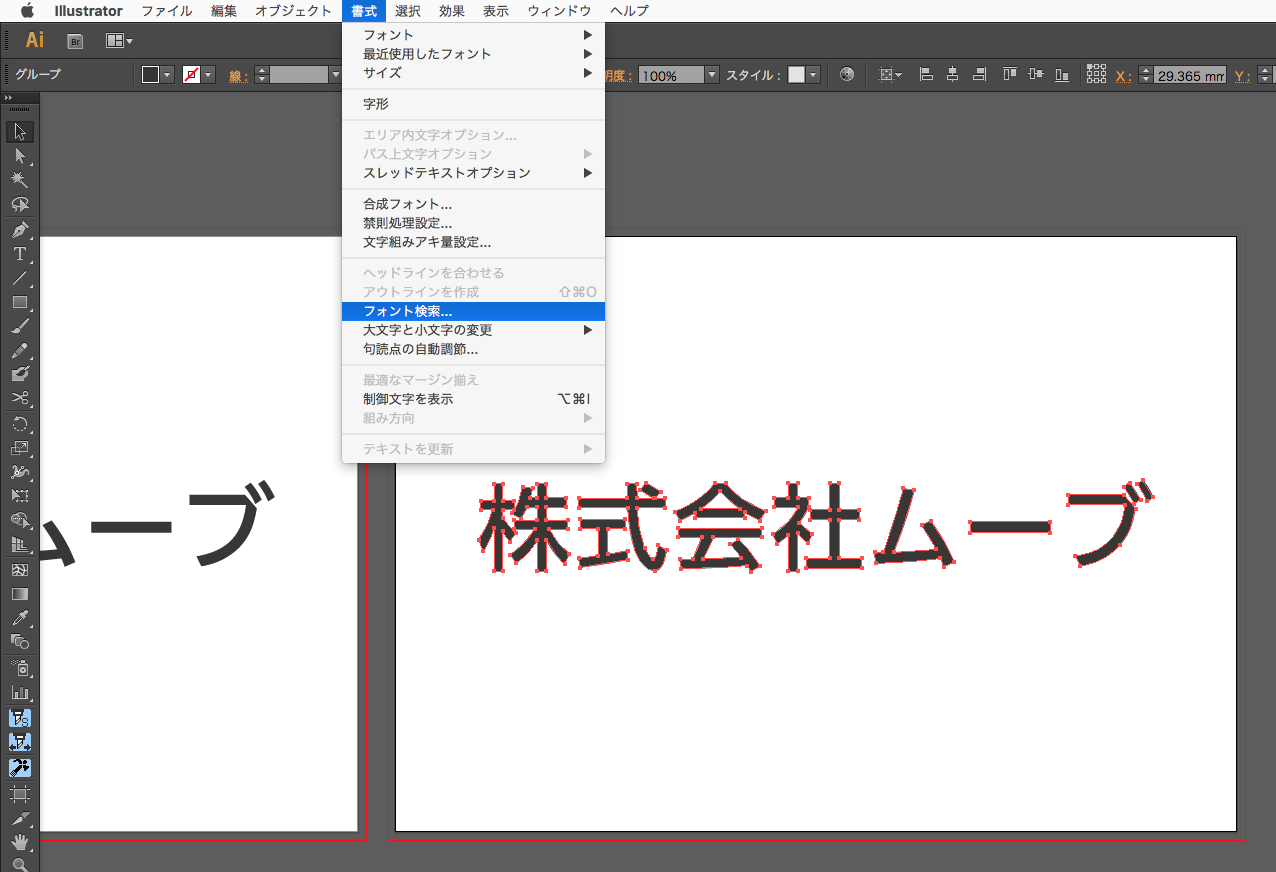The image size is (1276, 872).
Task: Open Adobe Bridge via Br icon
Action: [x=74, y=41]
